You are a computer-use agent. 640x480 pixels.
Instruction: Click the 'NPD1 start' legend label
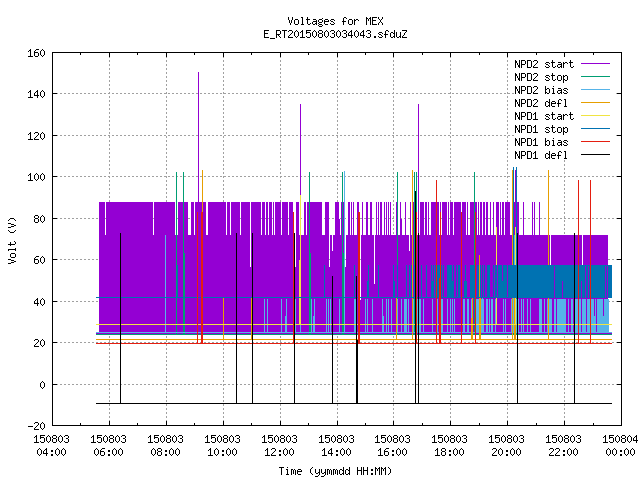(x=544, y=116)
